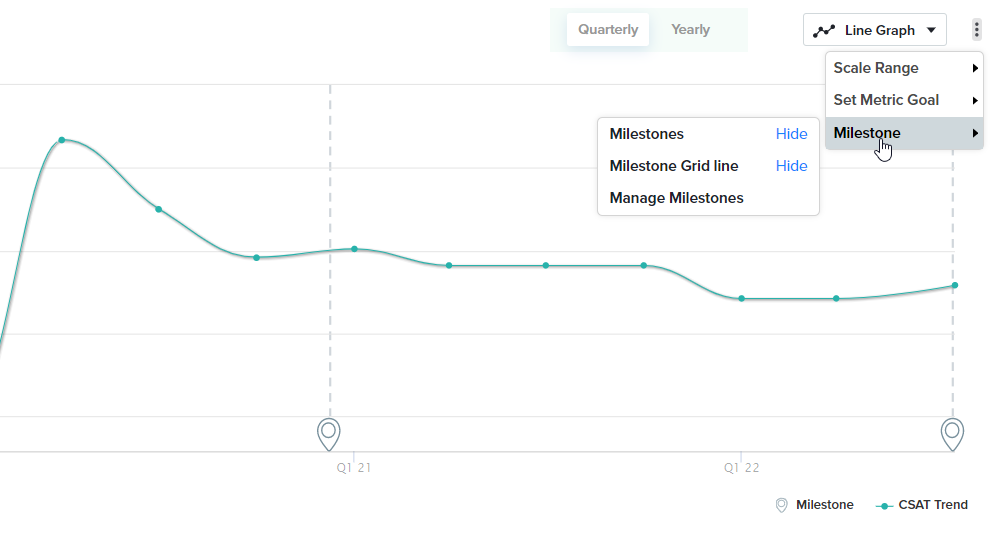Click the three-dot more options icon
The width and height of the screenshot is (996, 534).
pos(976,30)
